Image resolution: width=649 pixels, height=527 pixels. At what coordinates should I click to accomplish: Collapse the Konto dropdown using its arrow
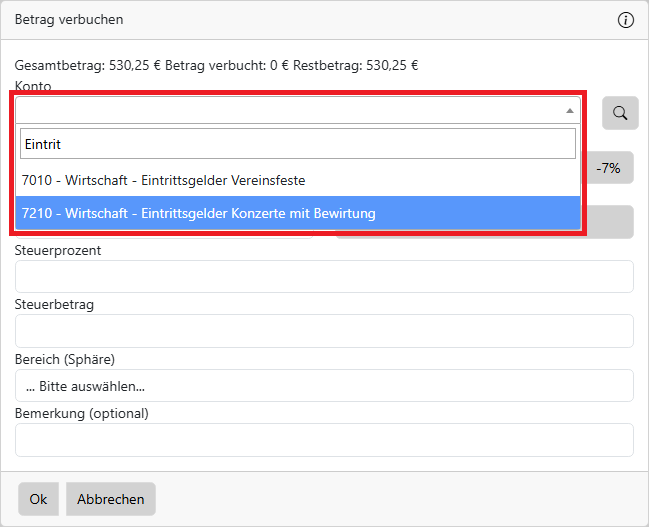[569, 111]
